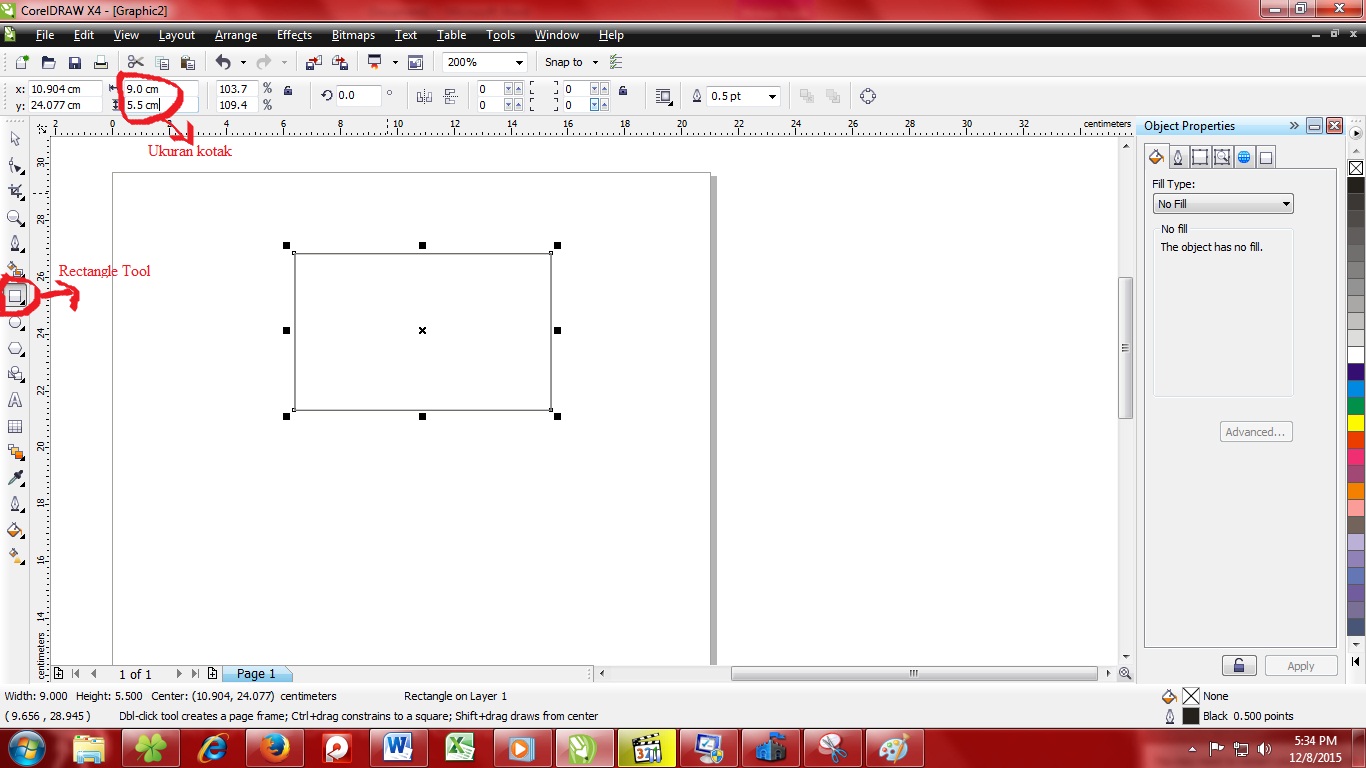The width and height of the screenshot is (1366, 768).
Task: Toggle auto-apply lock in Object Properties
Action: pos(1239,666)
